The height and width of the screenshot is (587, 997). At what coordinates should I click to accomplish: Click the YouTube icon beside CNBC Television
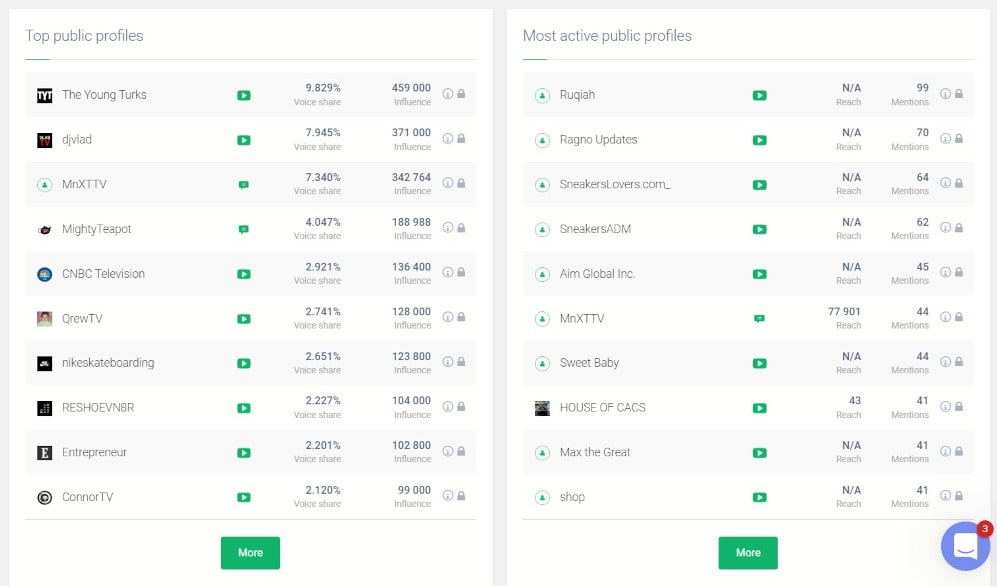[x=243, y=273]
